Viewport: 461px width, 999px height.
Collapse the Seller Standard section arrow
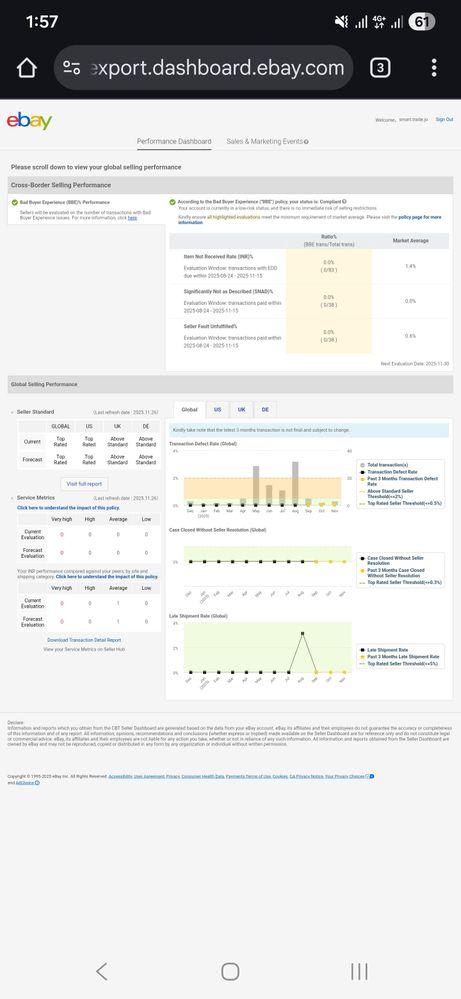tap(12, 412)
